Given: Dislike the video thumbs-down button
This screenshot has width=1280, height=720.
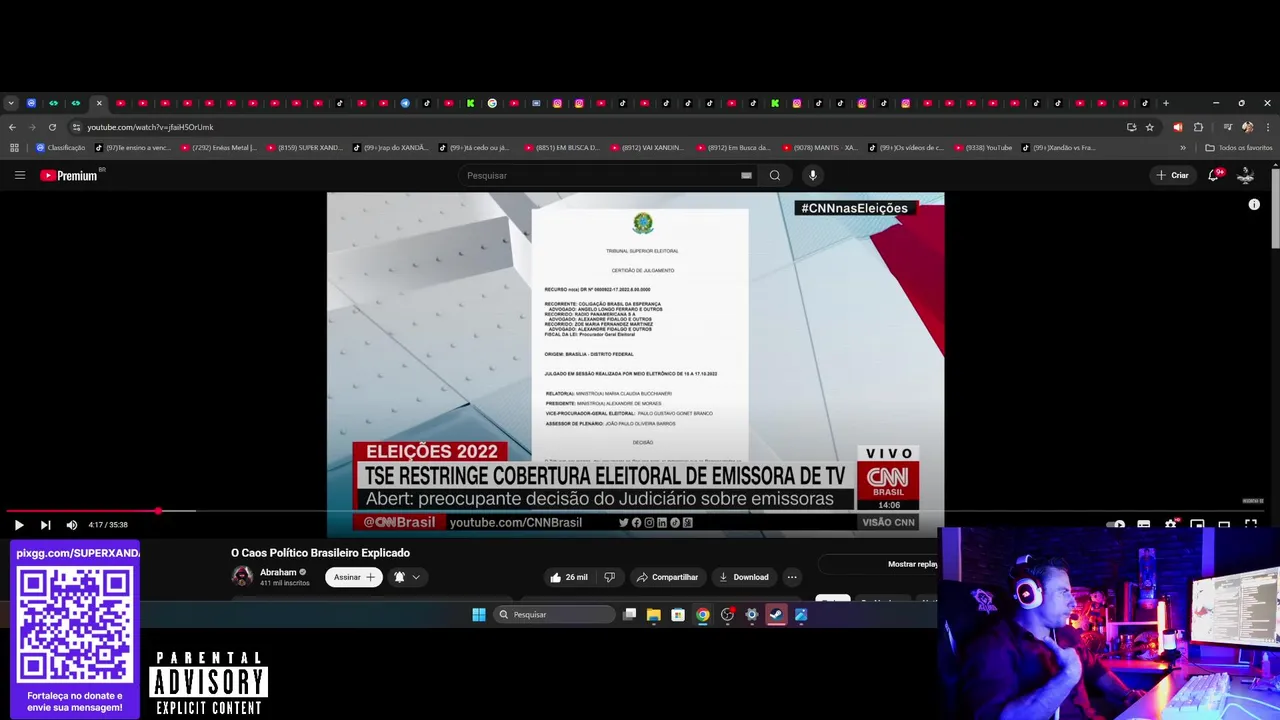Looking at the screenshot, I should click(x=610, y=577).
